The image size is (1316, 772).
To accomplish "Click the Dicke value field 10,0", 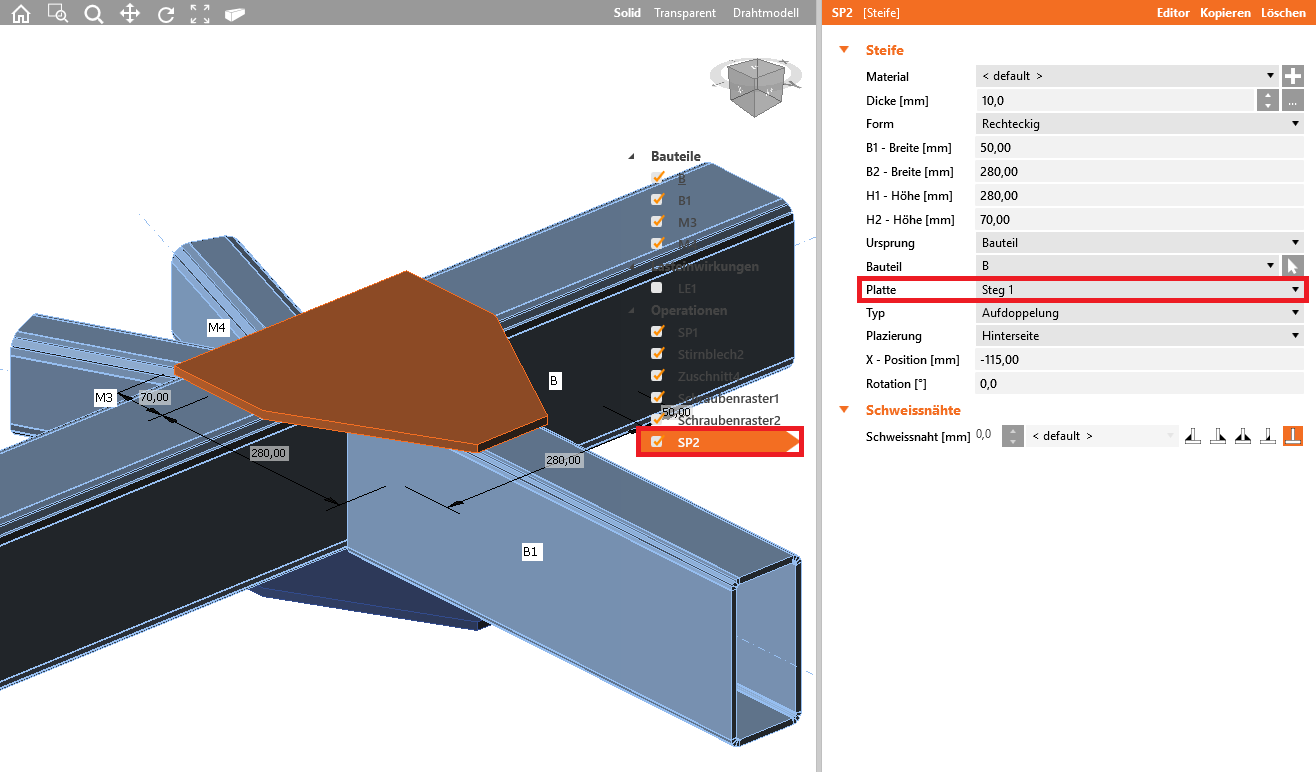I will pos(1115,100).
